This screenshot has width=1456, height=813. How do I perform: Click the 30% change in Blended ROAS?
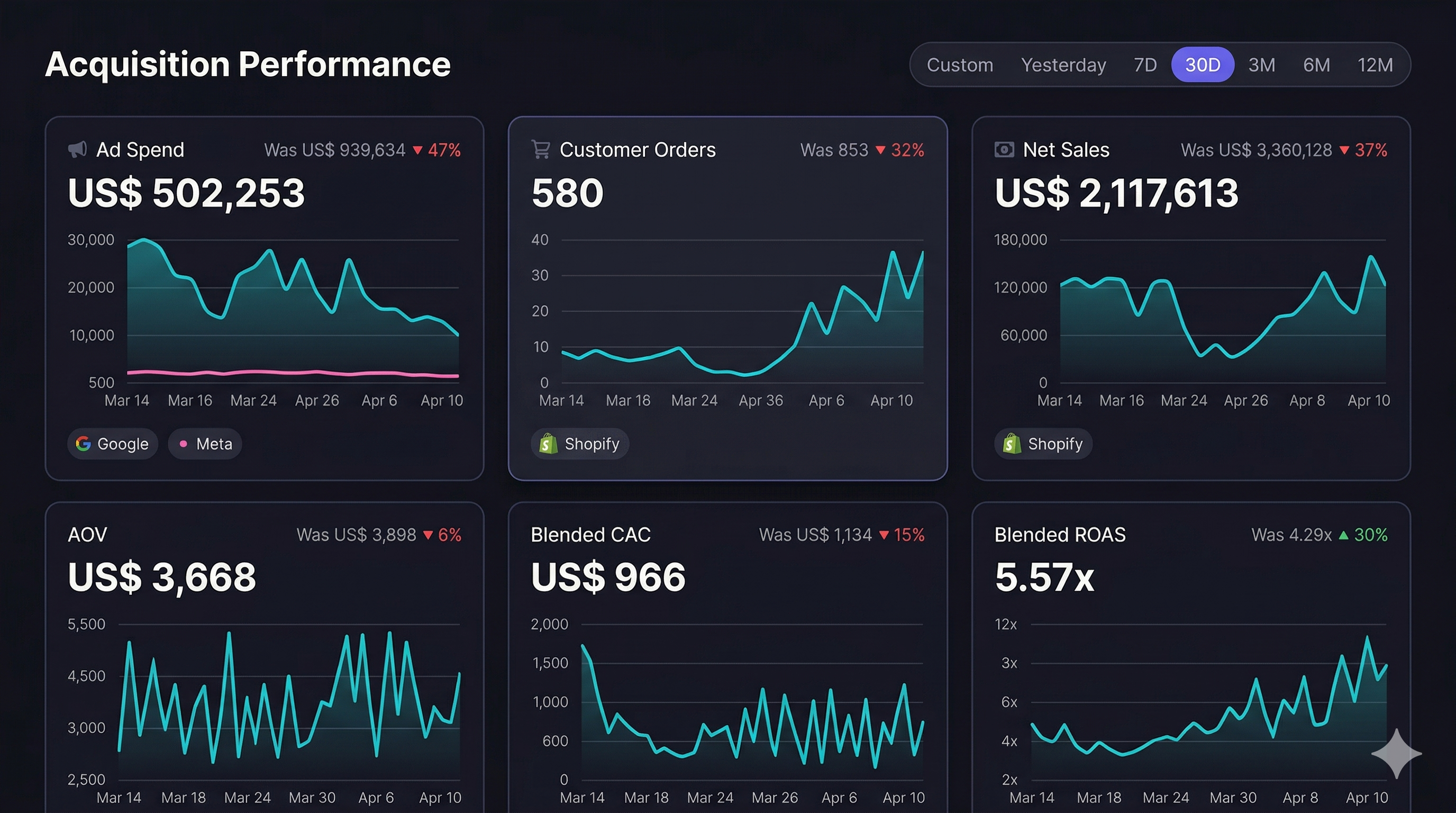(1371, 535)
